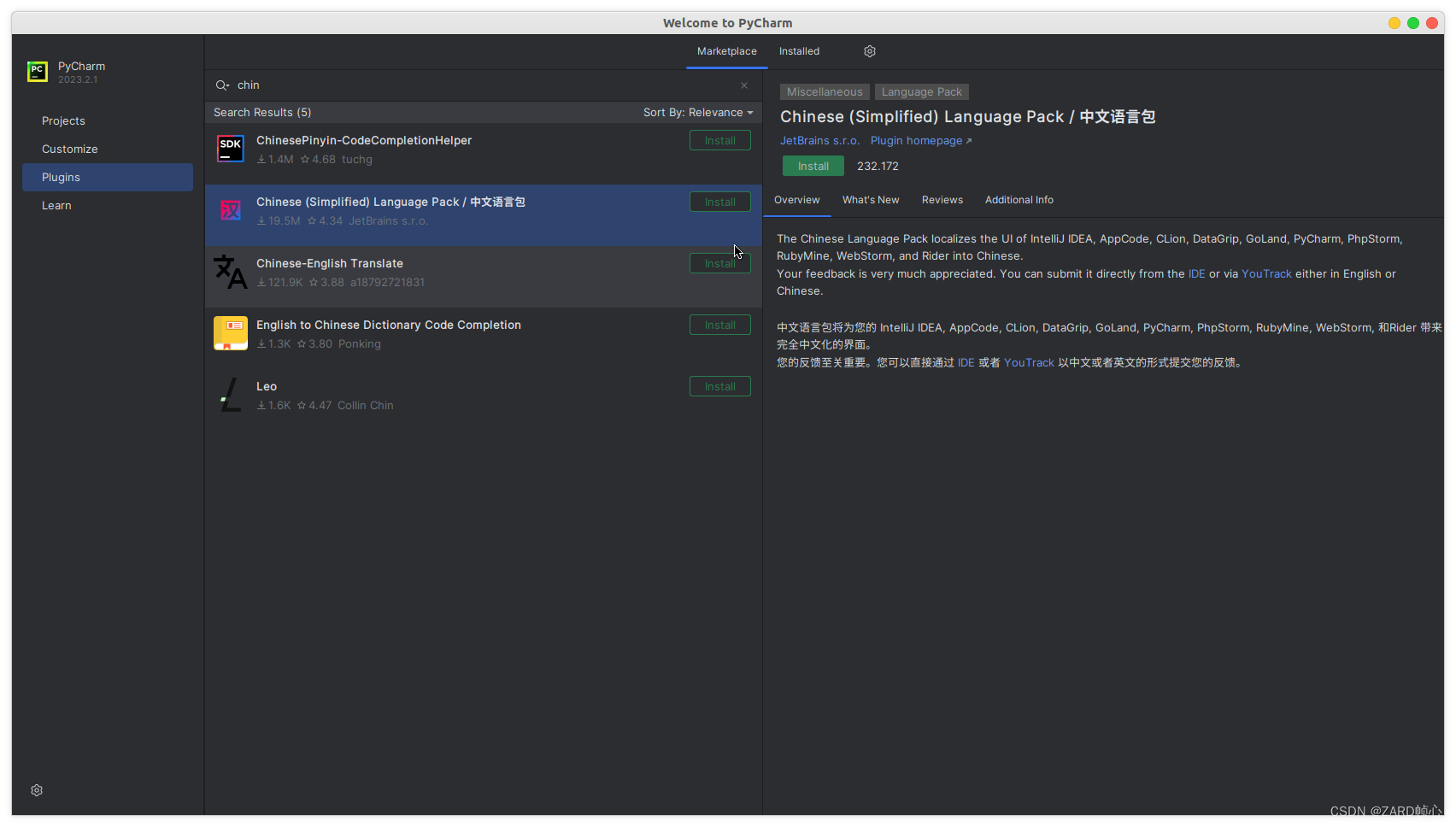This screenshot has width=1456, height=827.
Task: Click the ChinesePinyin-CodeCompletionHelper SDK icon
Action: point(231,149)
